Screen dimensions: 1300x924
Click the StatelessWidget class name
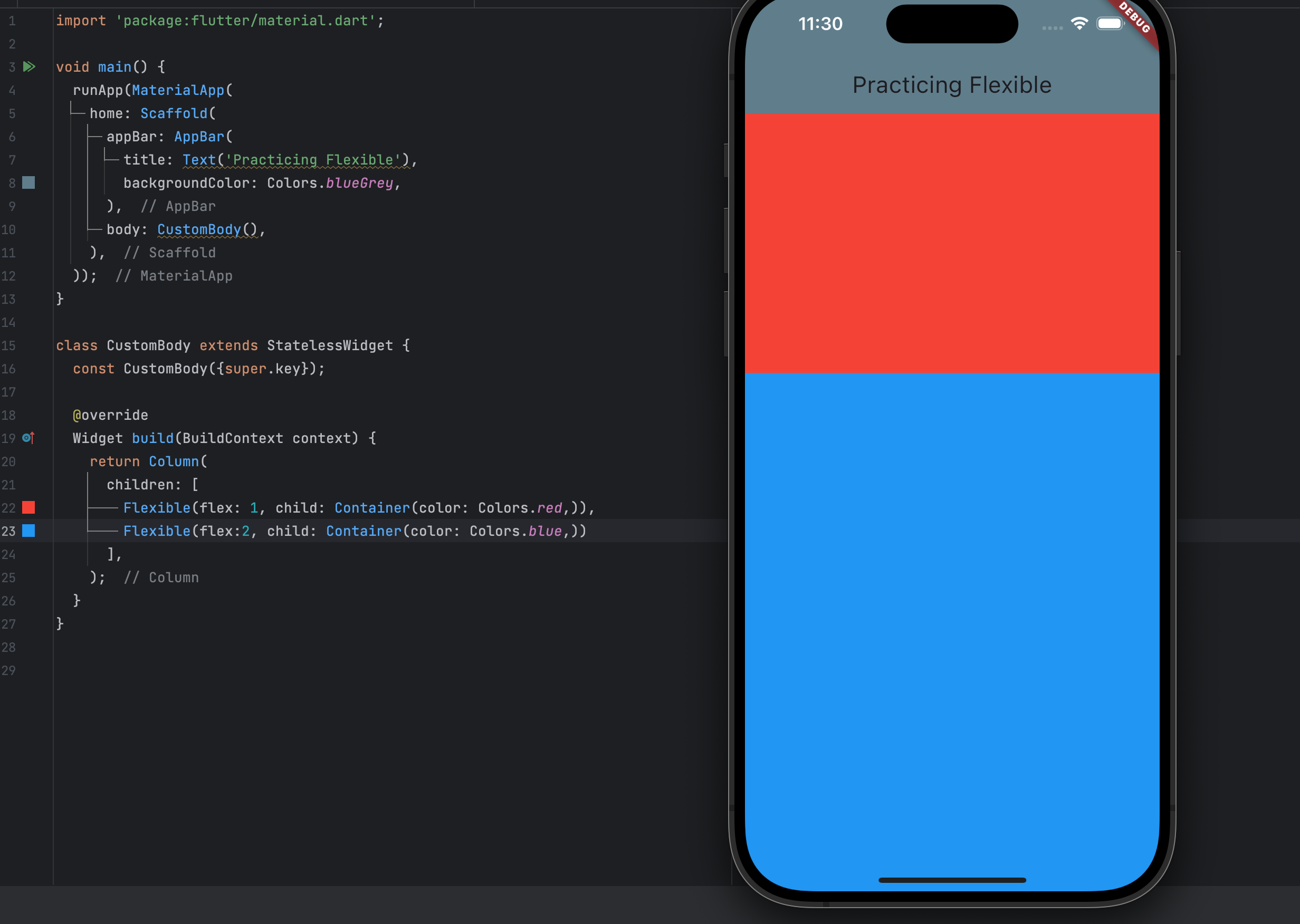[x=330, y=345]
